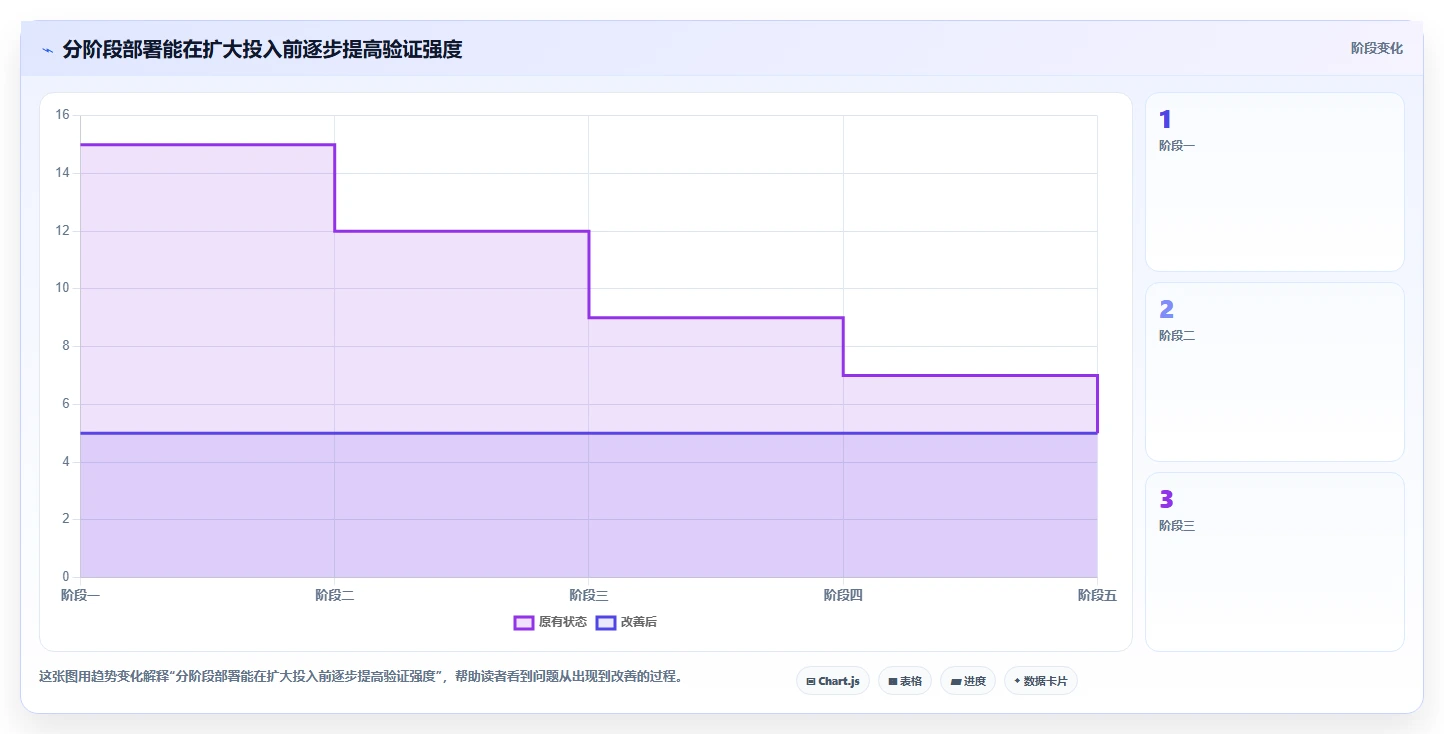Click the y-axis value 14
1444x734 pixels.
pos(62,173)
